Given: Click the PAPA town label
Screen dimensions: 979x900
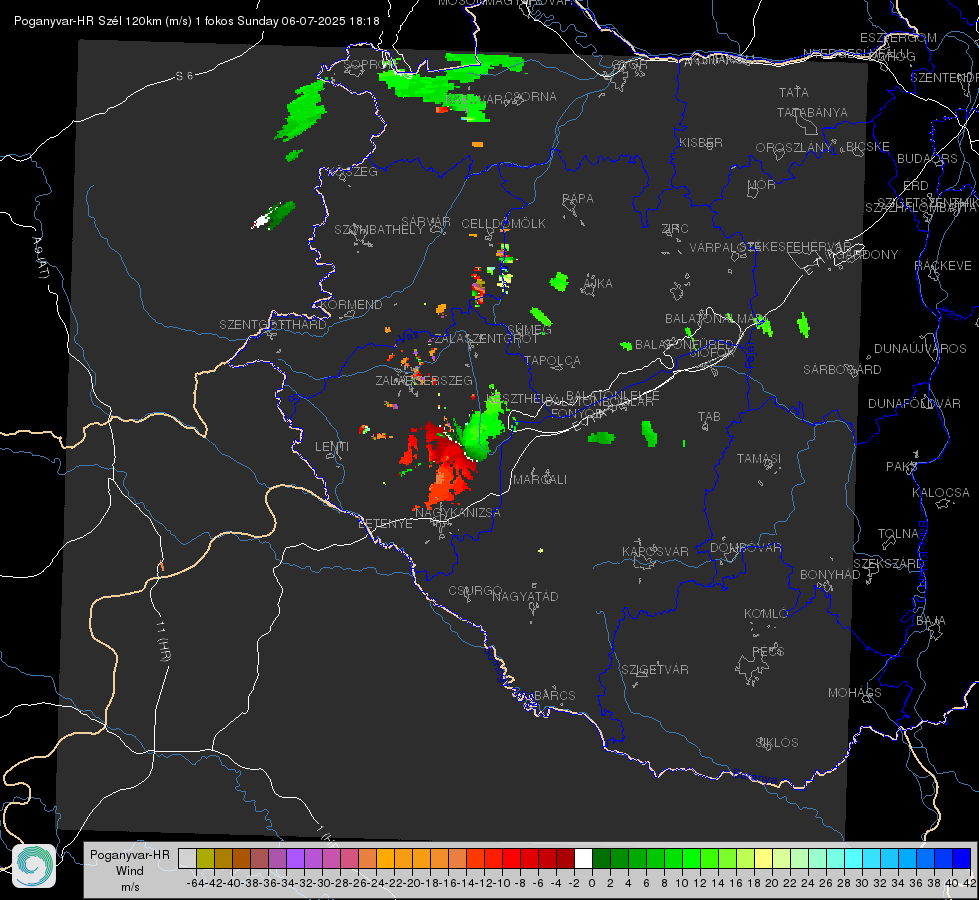Looking at the screenshot, I should click(578, 199).
